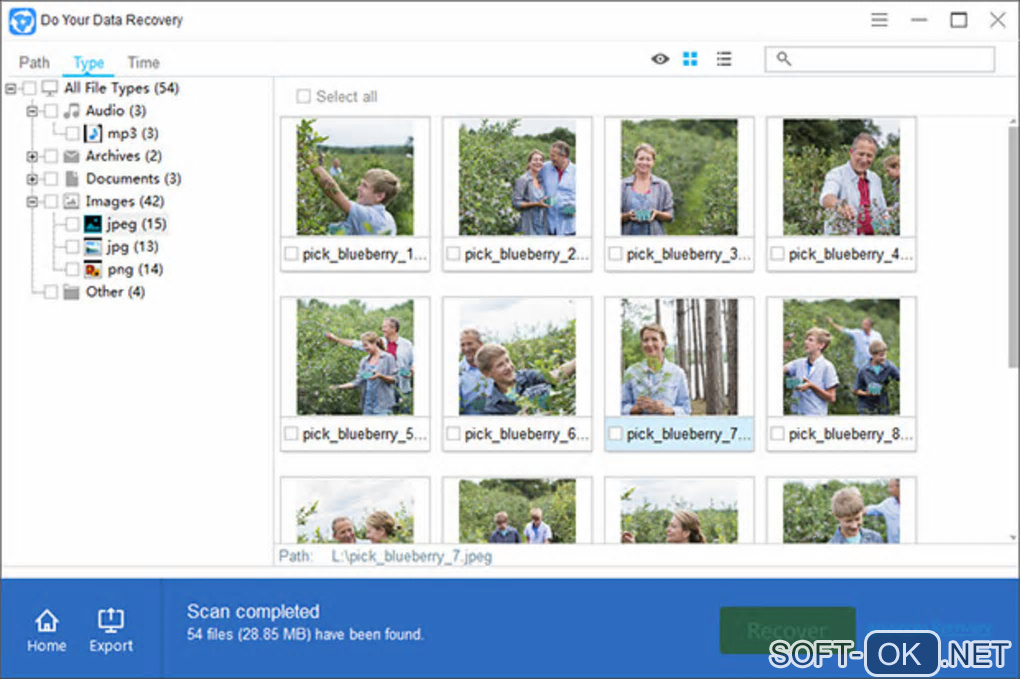Click the png file type icon
The image size is (1020, 679).
[x=93, y=269]
